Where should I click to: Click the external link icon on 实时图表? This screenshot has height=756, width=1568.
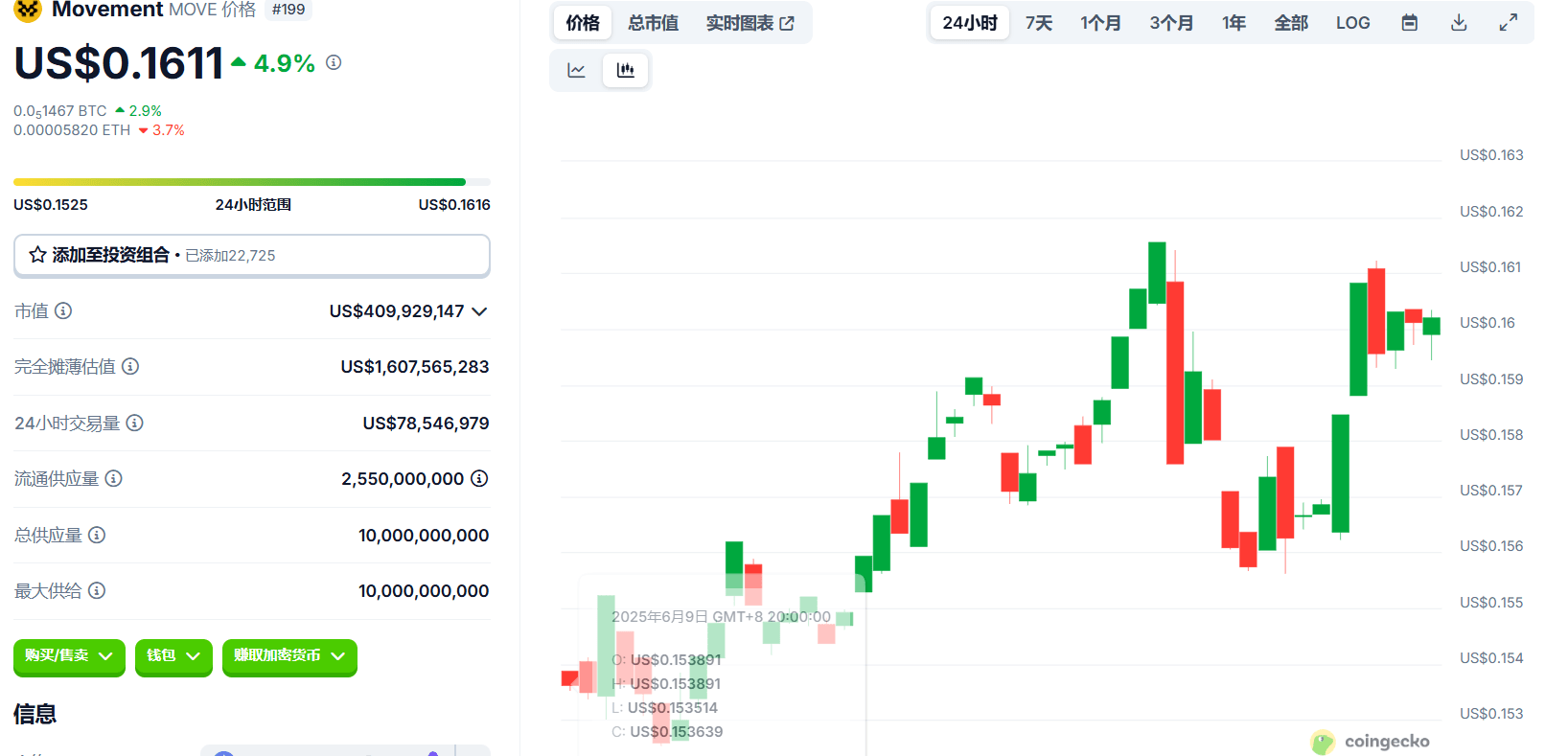tap(787, 24)
